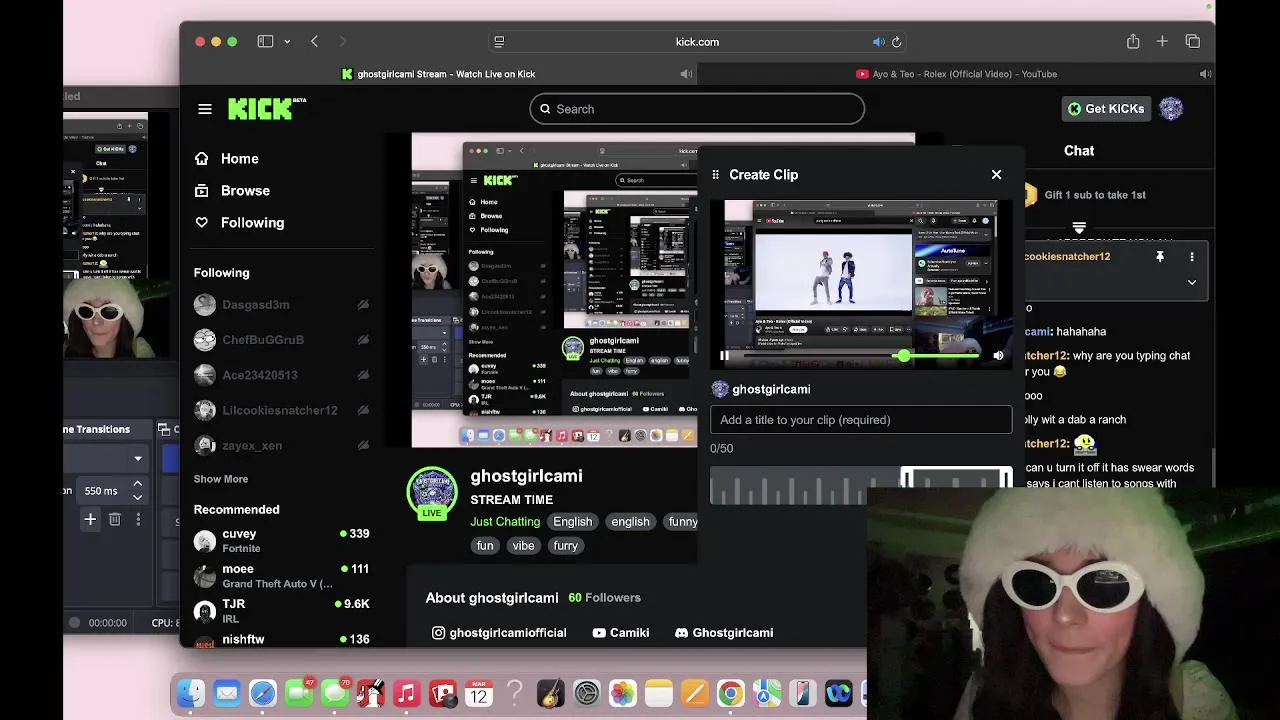Grab the Create Clip drag handle icon

[715, 174]
